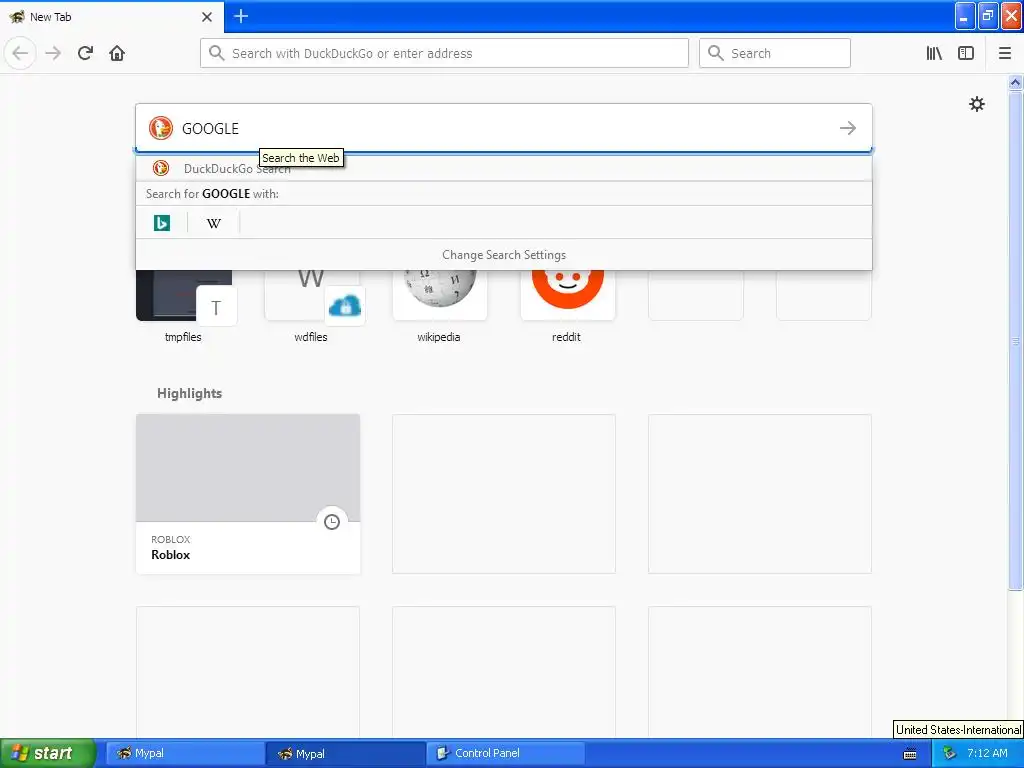Click the vertical scrollbar thumb
This screenshot has height=768, width=1024.
coord(1016,340)
